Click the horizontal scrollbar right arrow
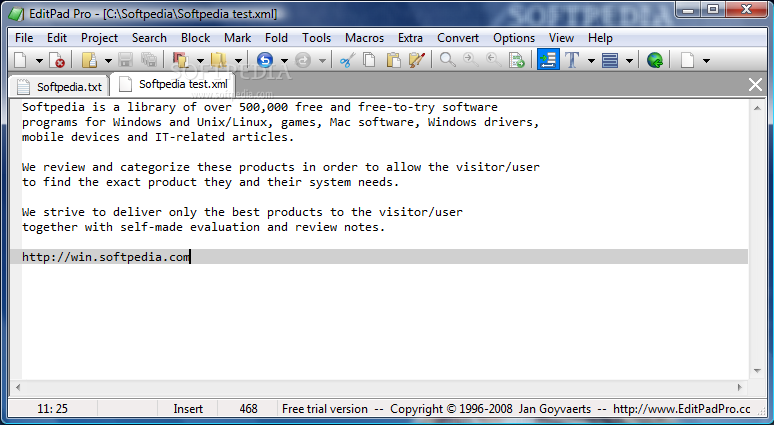Screen dimensions: 774x425 739,387
